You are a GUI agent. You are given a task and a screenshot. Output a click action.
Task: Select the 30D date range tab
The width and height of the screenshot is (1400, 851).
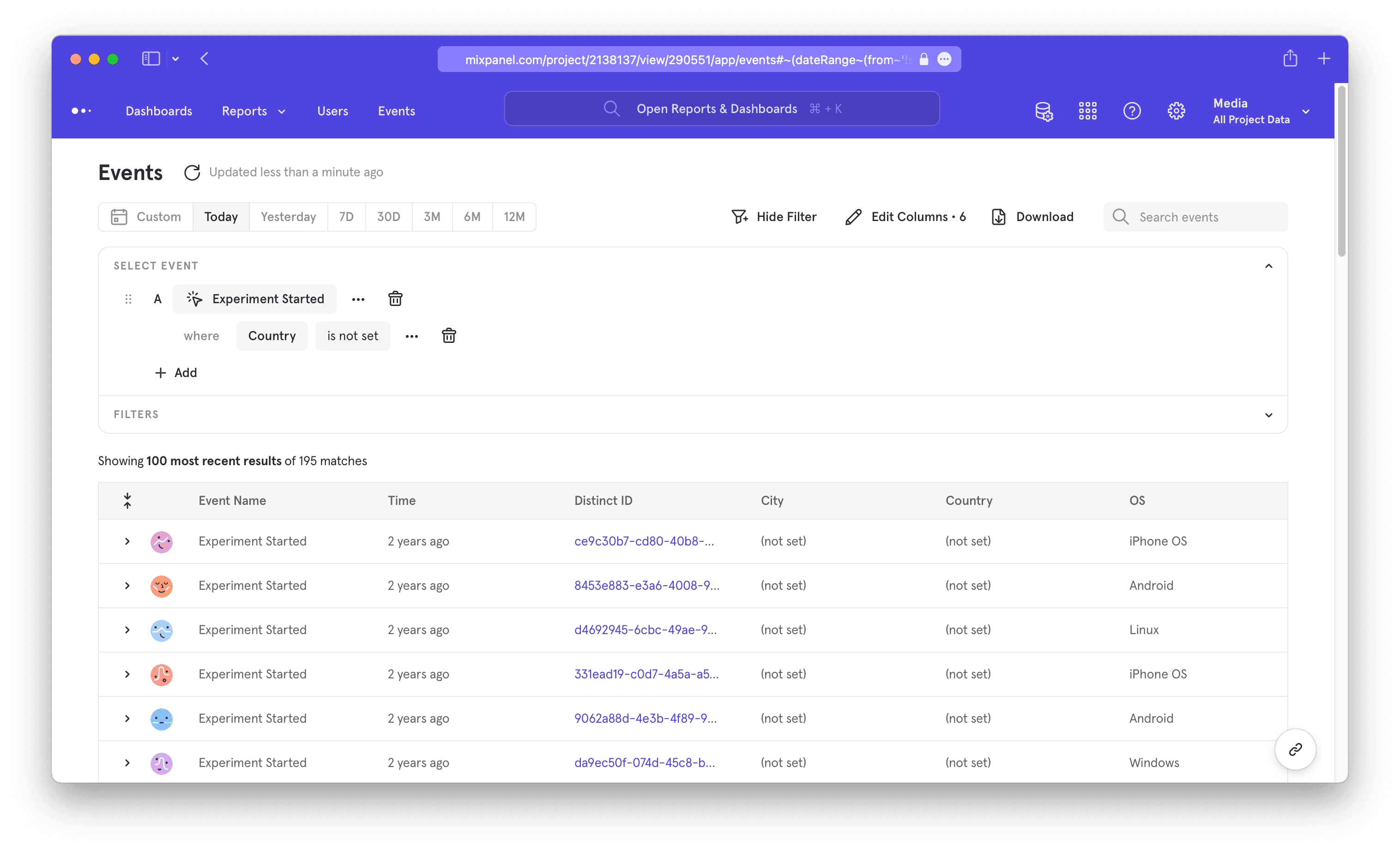click(x=389, y=217)
